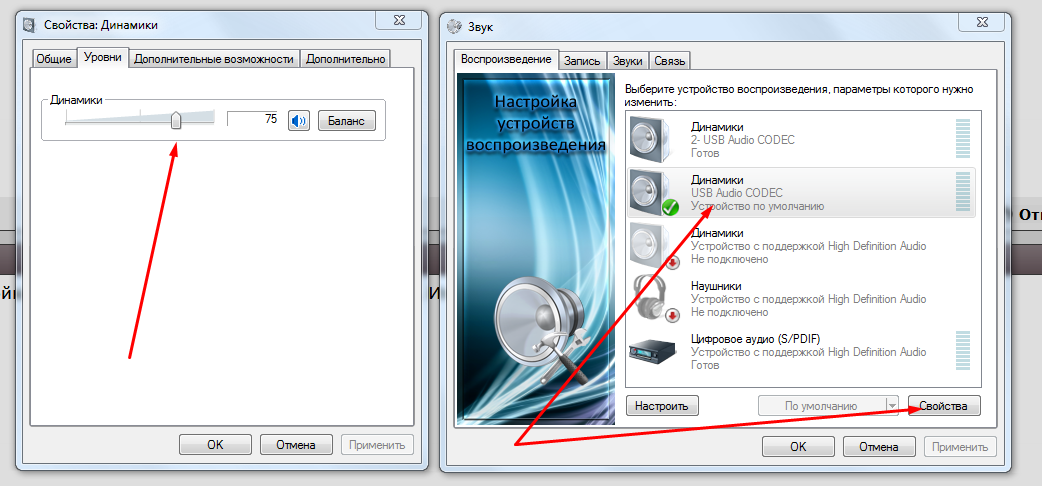Click the Свойства button in Звук window
1042x486 pixels.
coord(943,406)
